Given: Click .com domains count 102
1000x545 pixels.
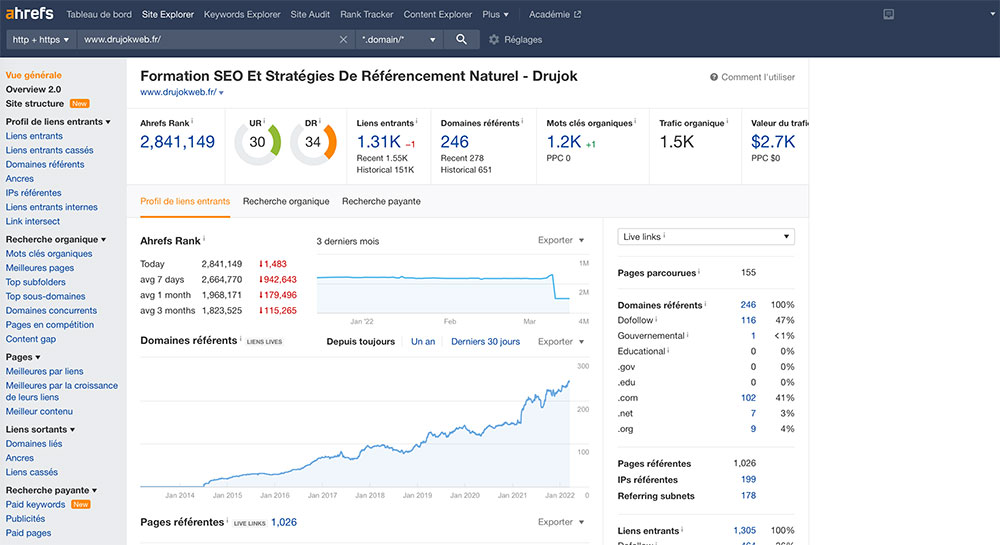Looking at the screenshot, I should tap(748, 398).
